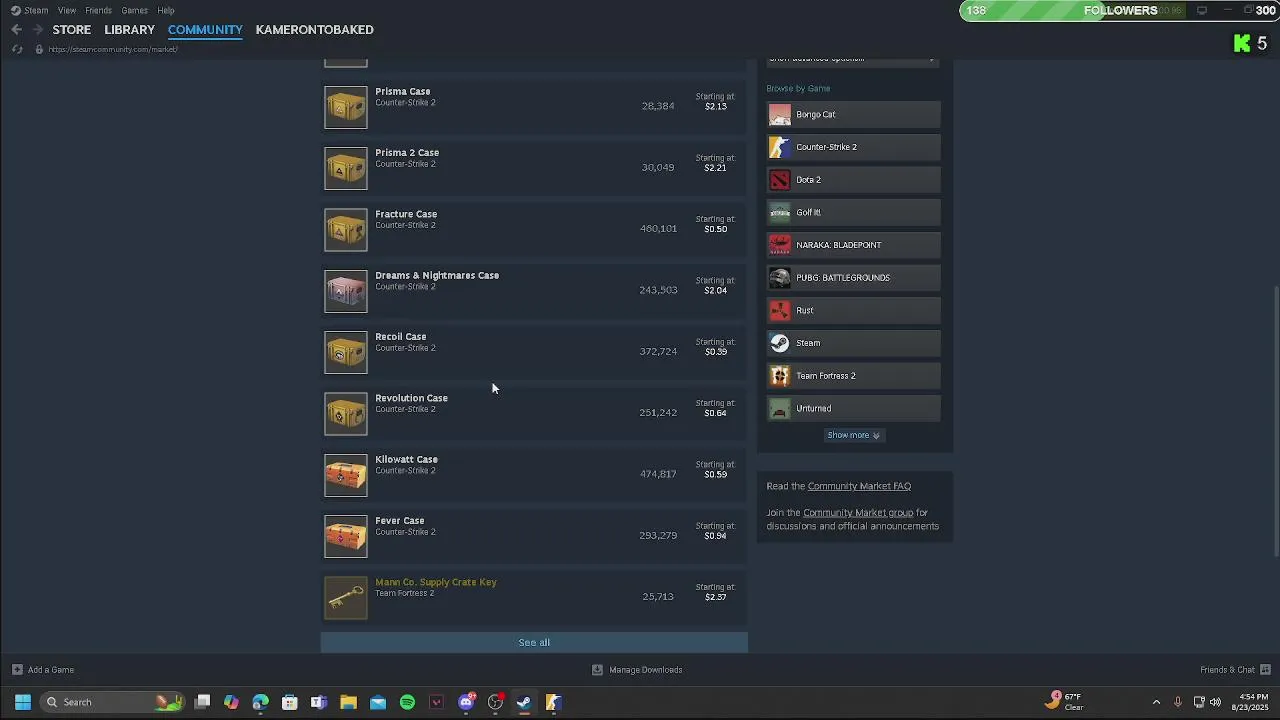Click the Manage Downloads label

pos(646,670)
